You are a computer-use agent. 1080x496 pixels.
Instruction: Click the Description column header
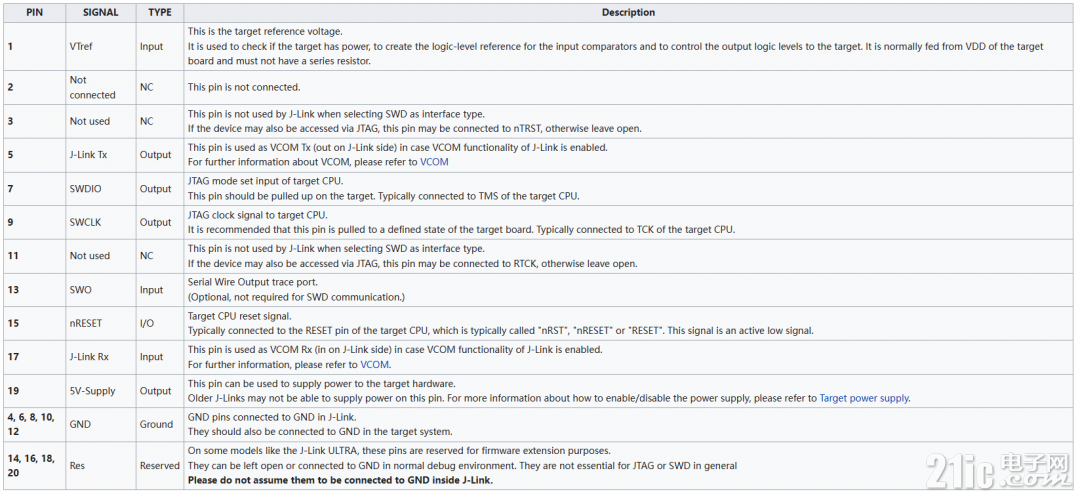click(628, 12)
